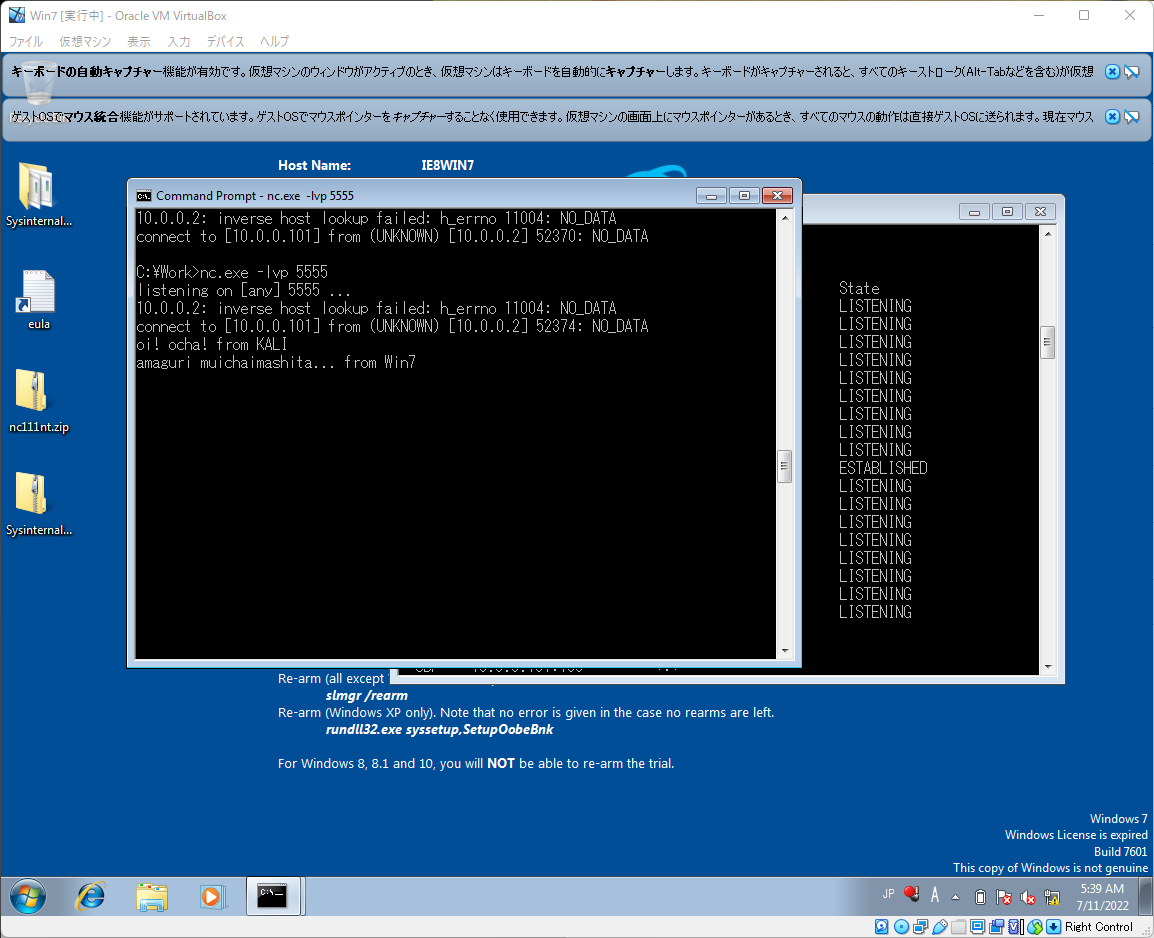Click 'amaguri muichaimashita... from Win7' line
Screen dimensions: 1154x938
click(x=276, y=363)
